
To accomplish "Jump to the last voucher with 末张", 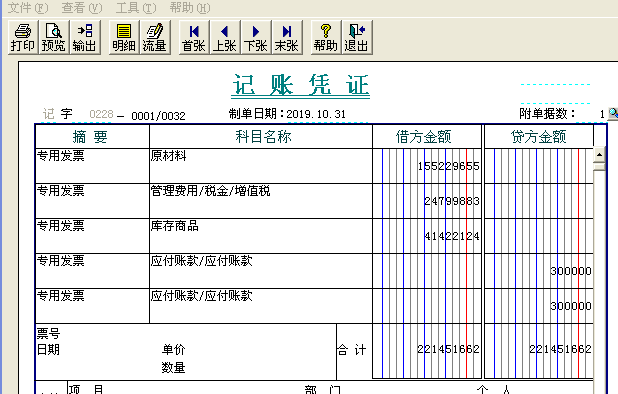I will (287, 37).
